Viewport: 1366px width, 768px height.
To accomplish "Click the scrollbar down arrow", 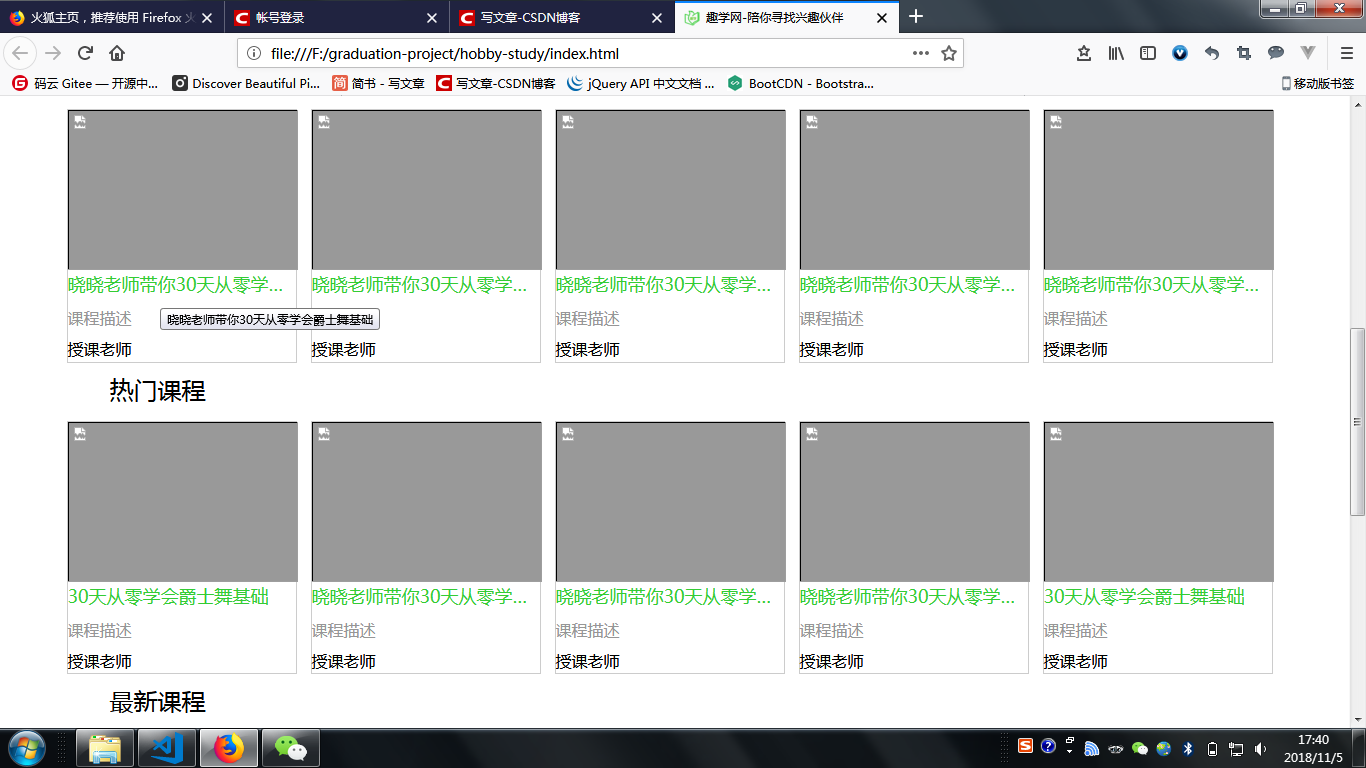I will [x=1357, y=719].
